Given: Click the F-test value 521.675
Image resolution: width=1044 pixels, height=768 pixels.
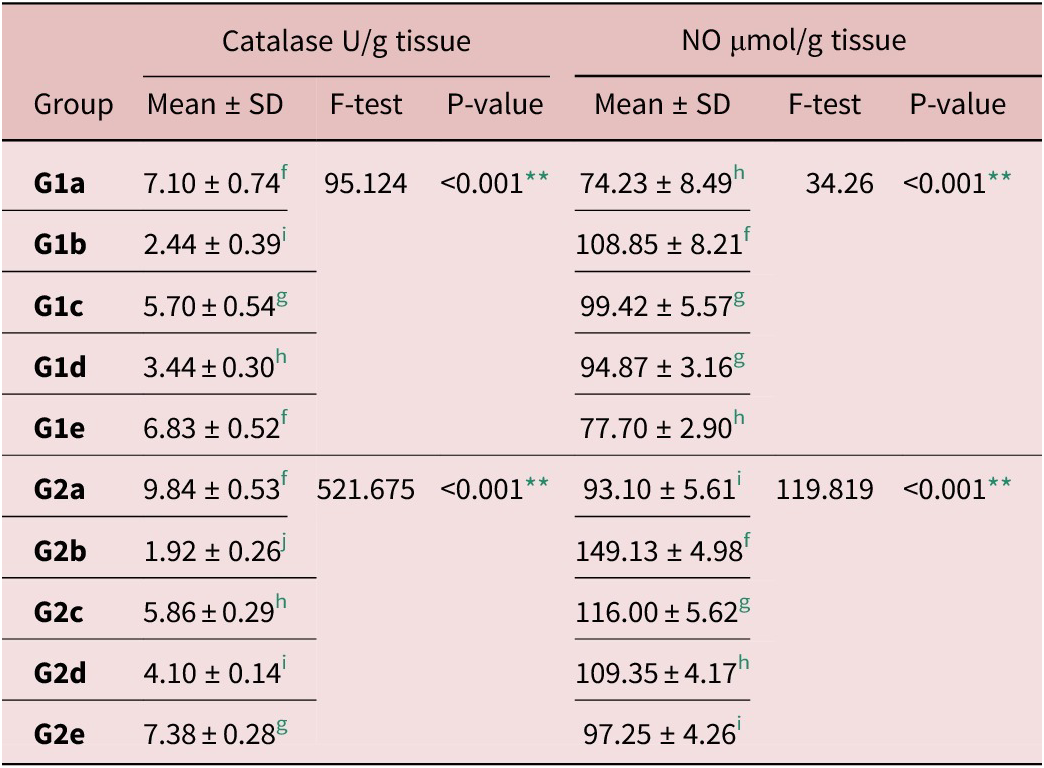Looking at the screenshot, I should pos(365,490).
